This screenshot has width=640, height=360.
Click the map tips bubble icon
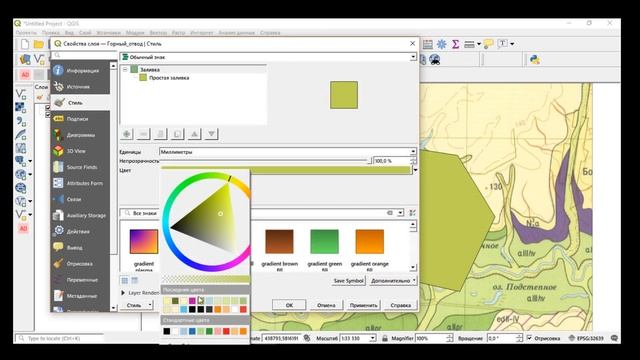click(x=488, y=44)
